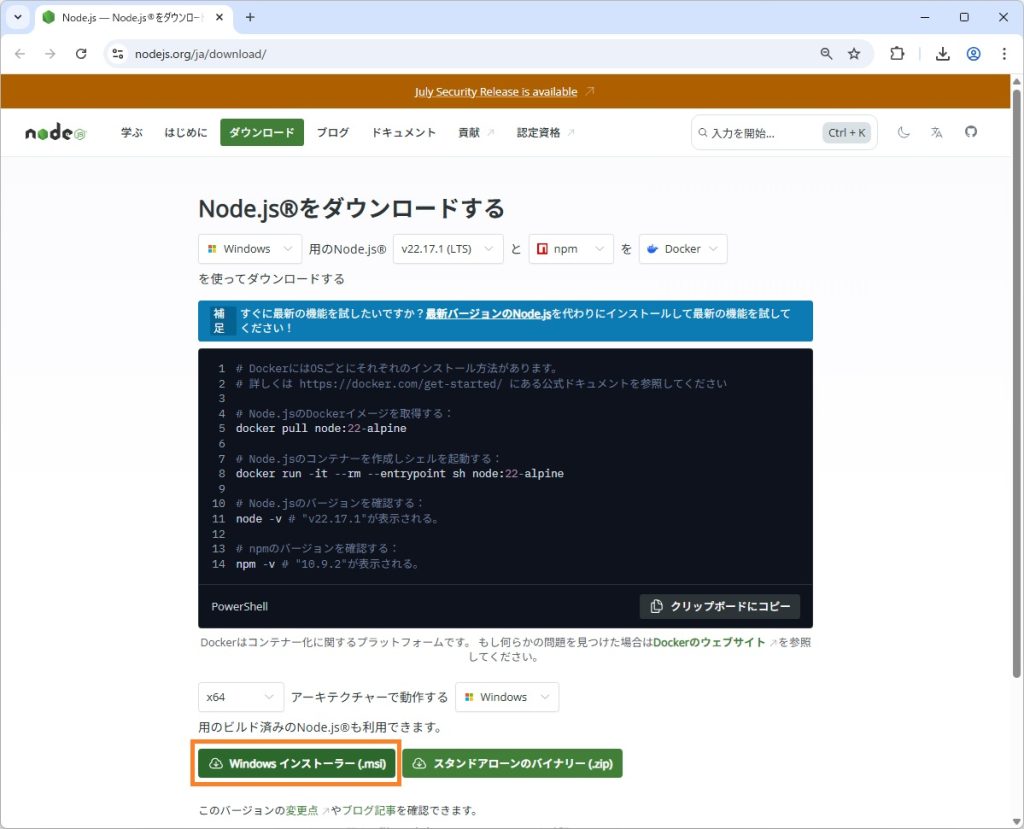Close the Node.js browser tab
Screen dimensions: 1024x829
pyautogui.click(x=219, y=17)
